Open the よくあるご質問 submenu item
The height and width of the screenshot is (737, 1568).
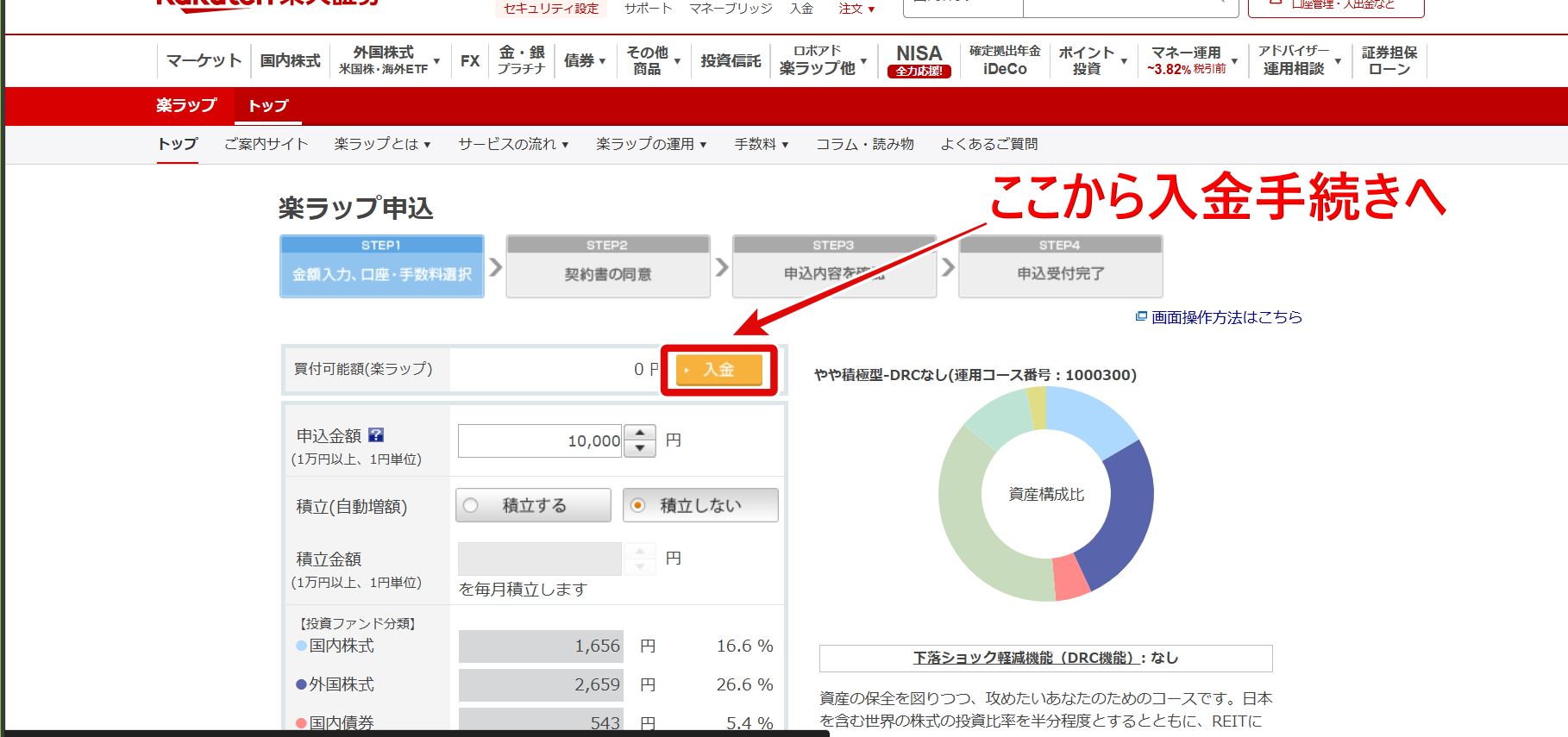[989, 144]
